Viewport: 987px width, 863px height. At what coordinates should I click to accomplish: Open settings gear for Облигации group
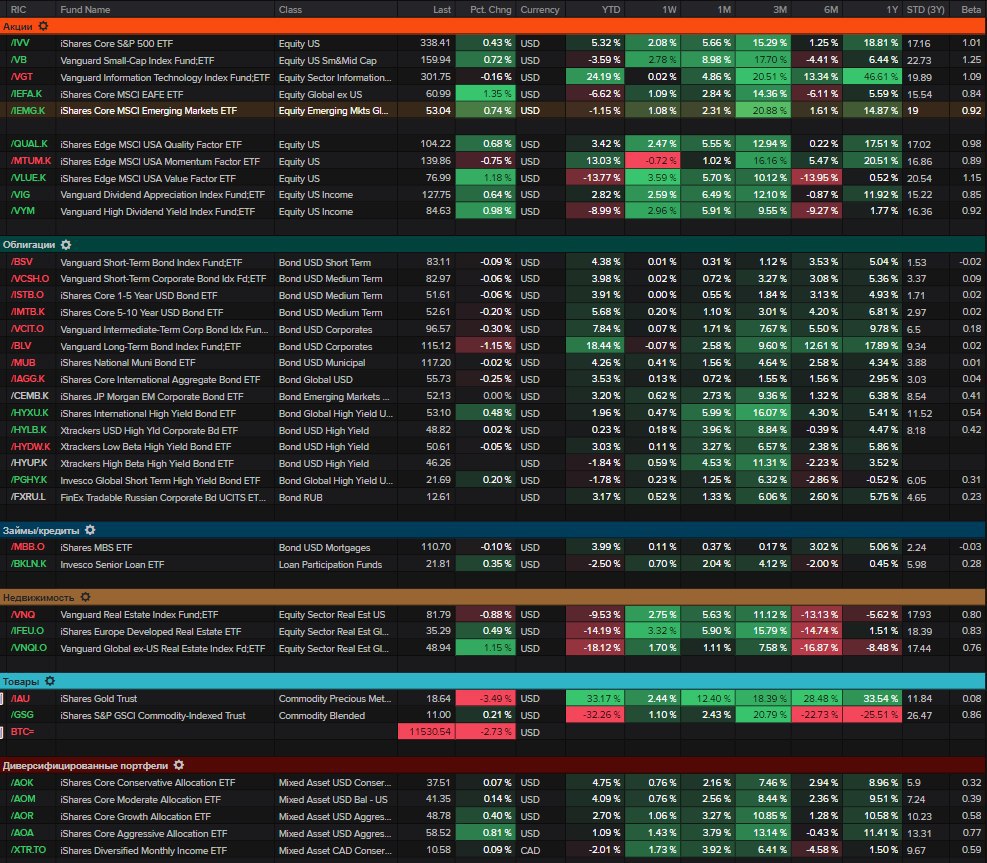click(66, 244)
